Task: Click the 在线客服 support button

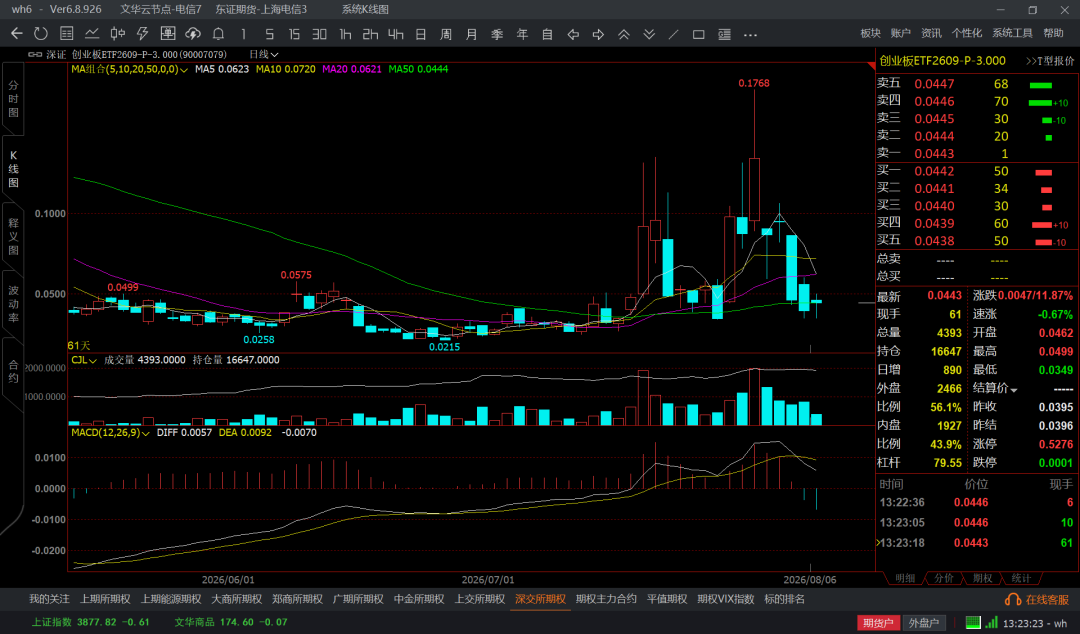Action: (1038, 600)
